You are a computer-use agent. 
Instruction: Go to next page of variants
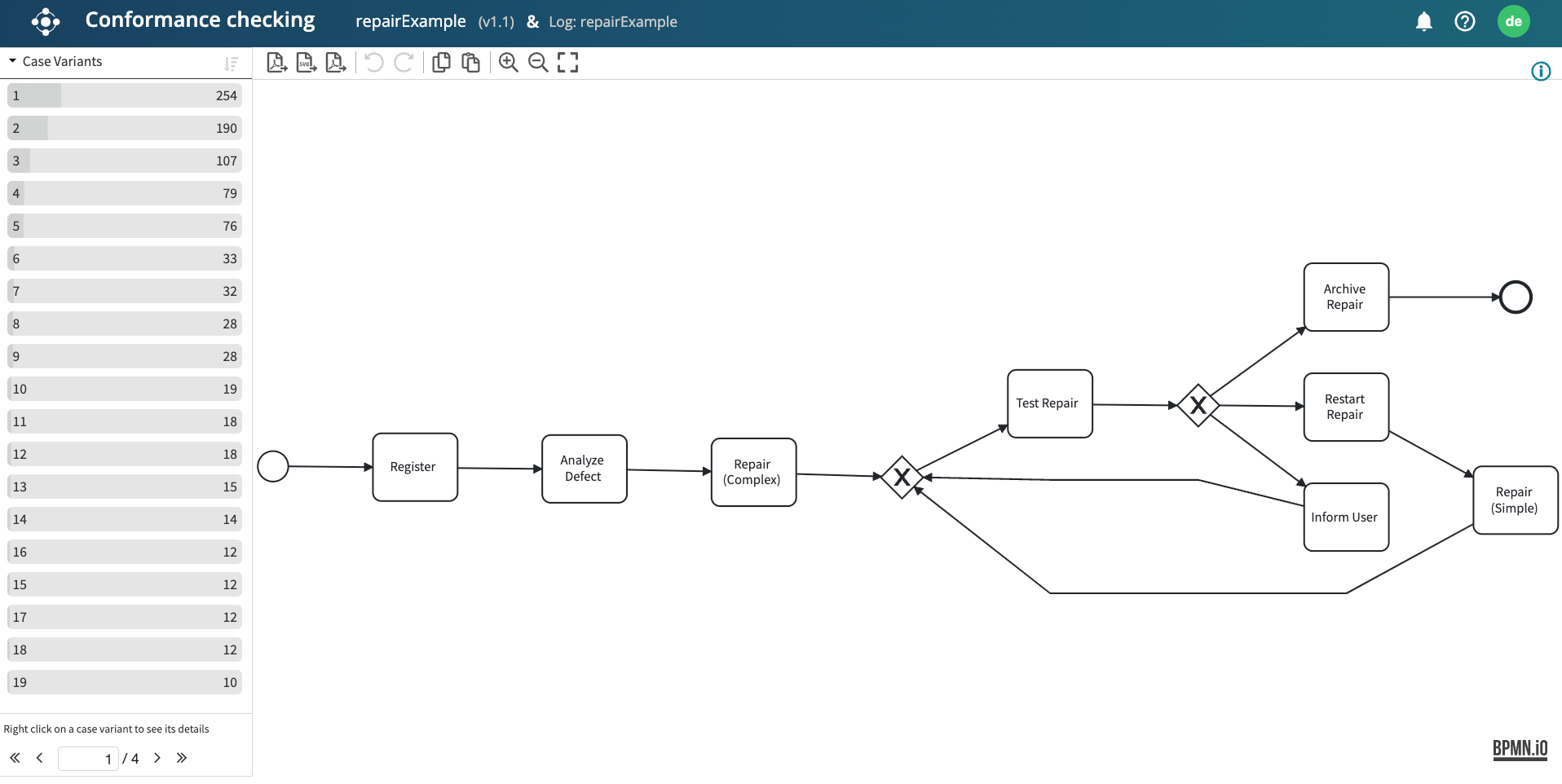point(157,758)
